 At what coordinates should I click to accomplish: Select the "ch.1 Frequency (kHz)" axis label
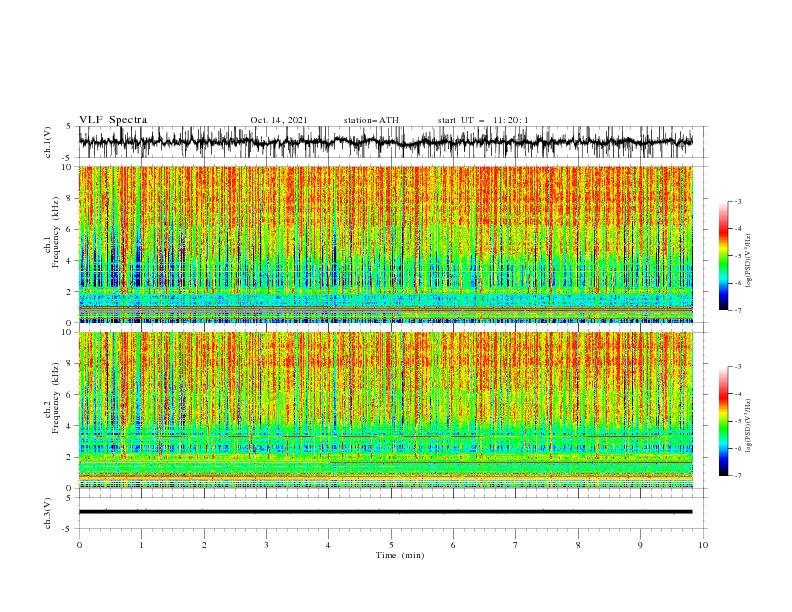click(52, 232)
